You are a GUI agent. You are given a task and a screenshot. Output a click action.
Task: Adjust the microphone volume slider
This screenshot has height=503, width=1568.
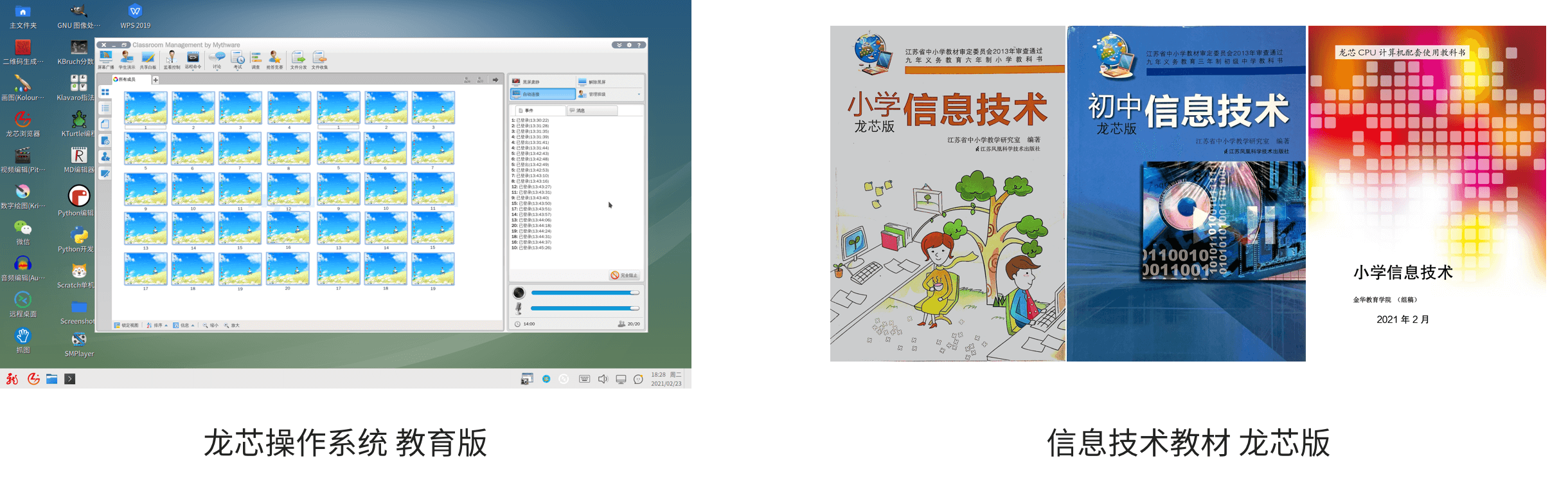[x=584, y=308]
